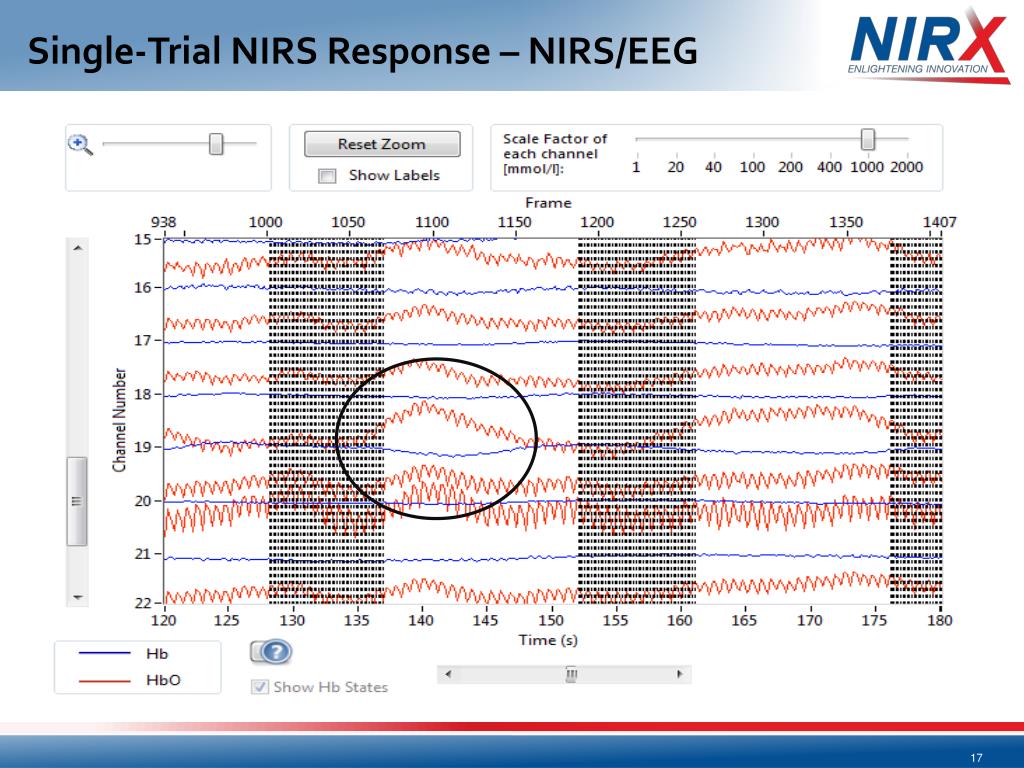Click the Frame axis title
Viewport: 1024px width, 768px height.
point(548,203)
